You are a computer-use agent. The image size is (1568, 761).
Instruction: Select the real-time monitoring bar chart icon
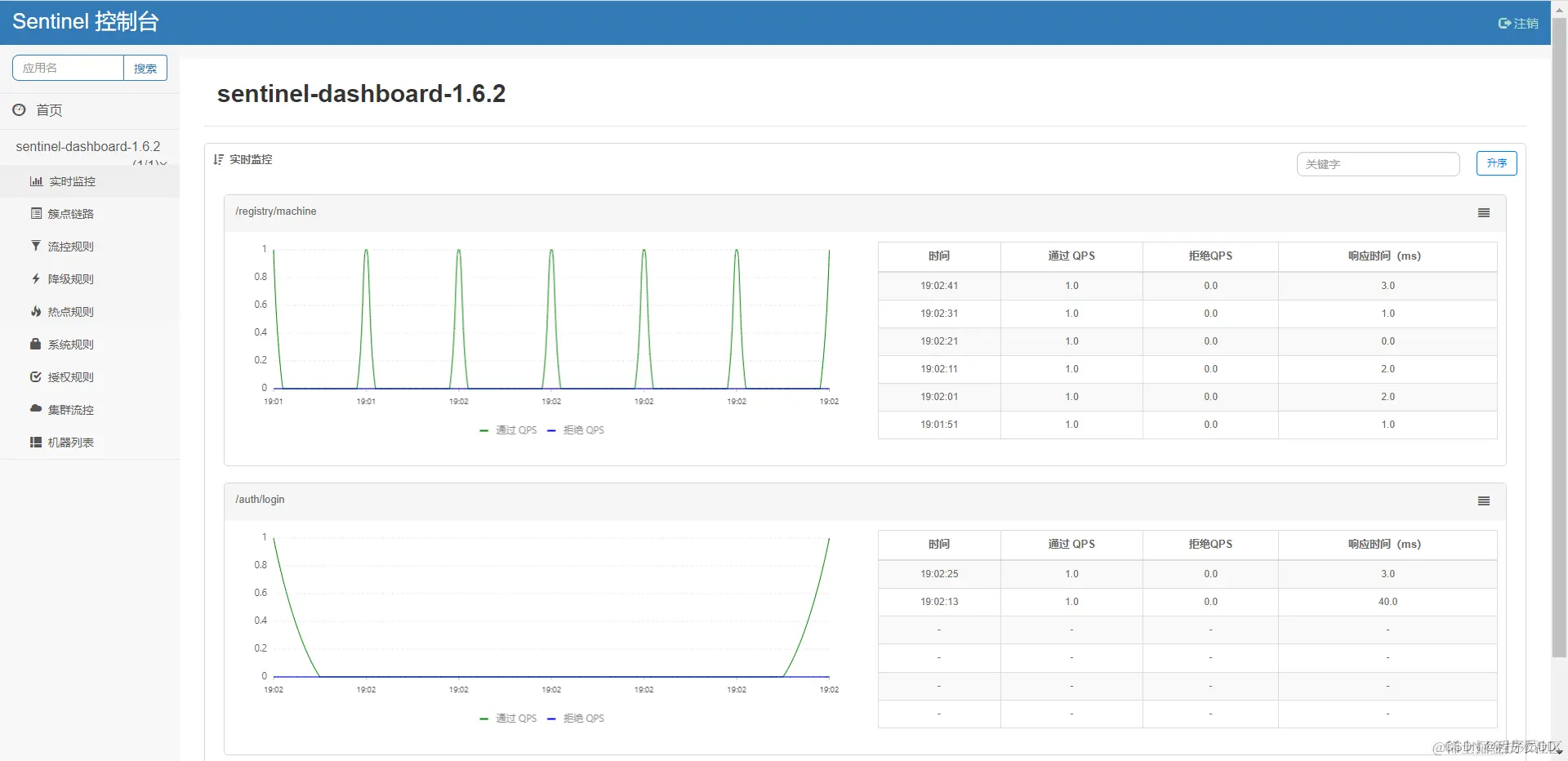click(36, 181)
